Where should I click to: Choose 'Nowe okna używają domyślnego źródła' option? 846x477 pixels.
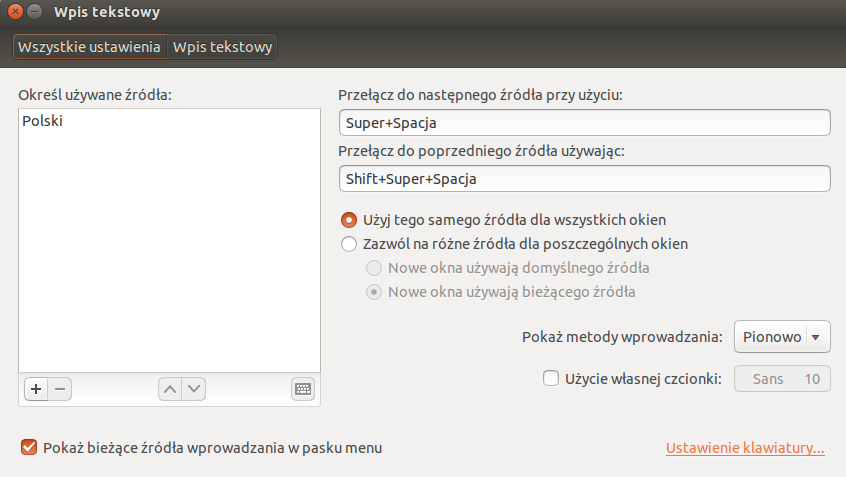(374, 268)
